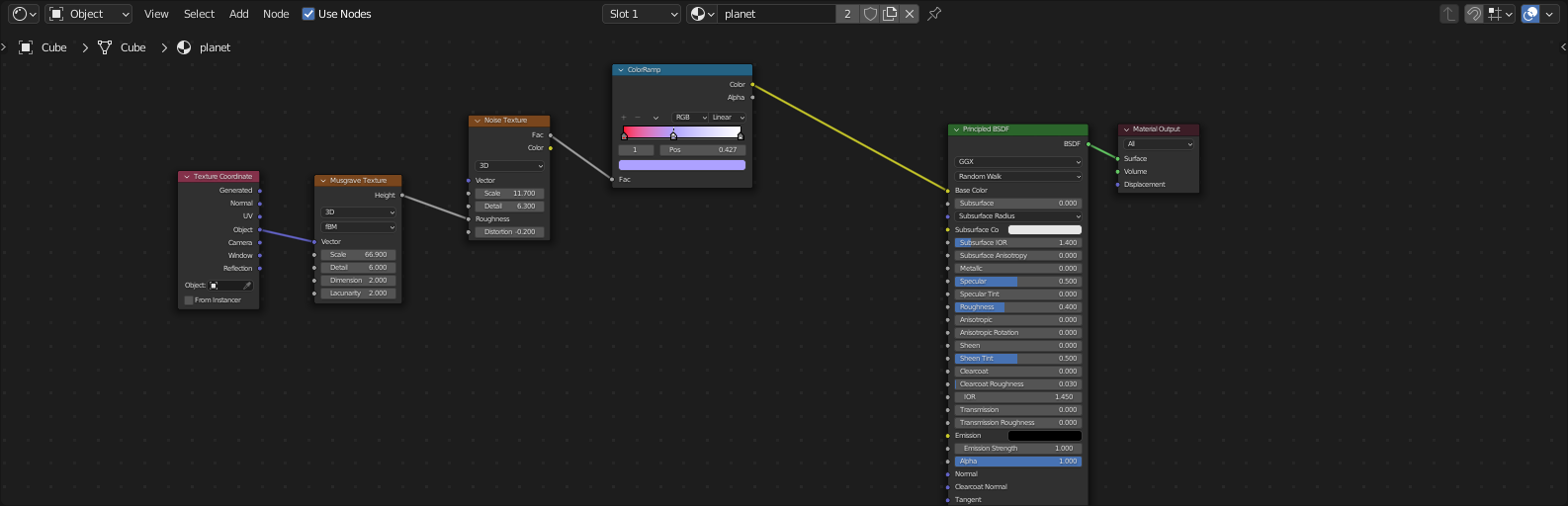Open the Random Walk subsurface method dropdown
The height and width of the screenshot is (506, 1568).
click(1018, 177)
